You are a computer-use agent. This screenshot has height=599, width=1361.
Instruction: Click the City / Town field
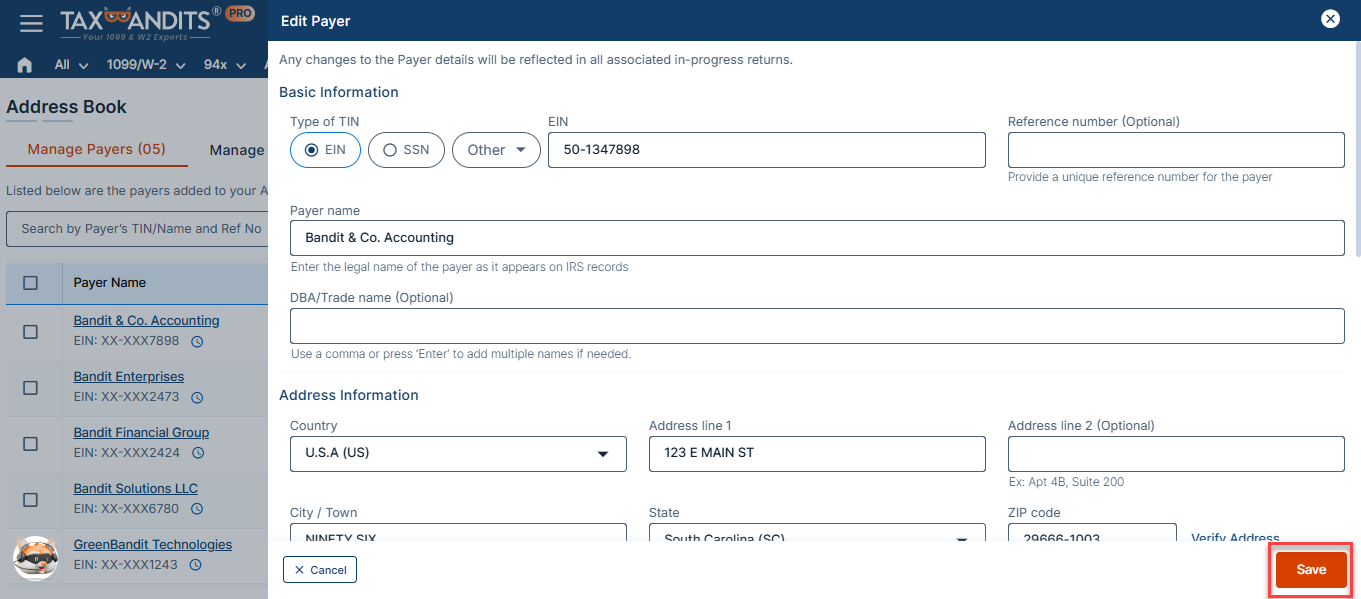pos(458,533)
